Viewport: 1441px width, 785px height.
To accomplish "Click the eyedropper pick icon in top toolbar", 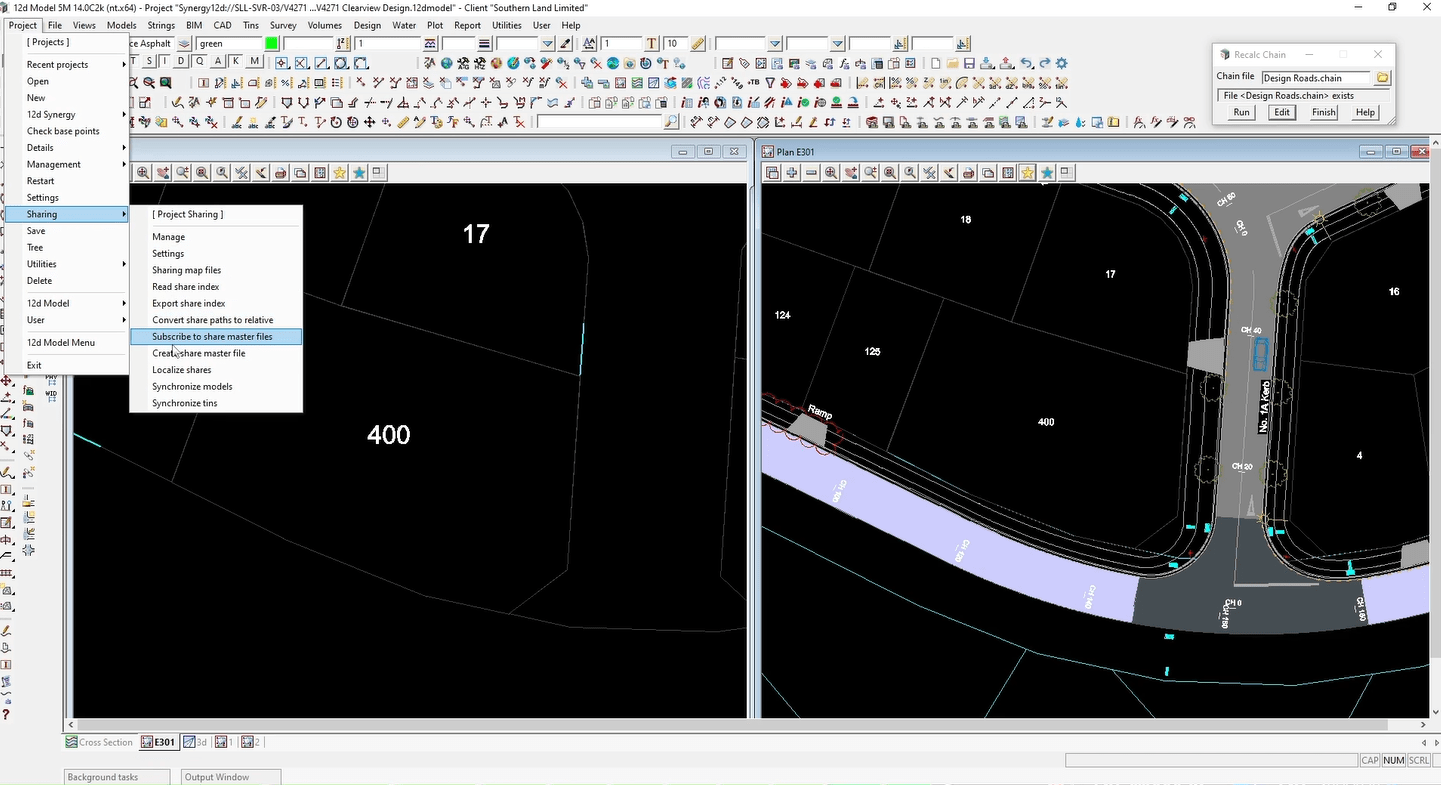I will coord(566,44).
